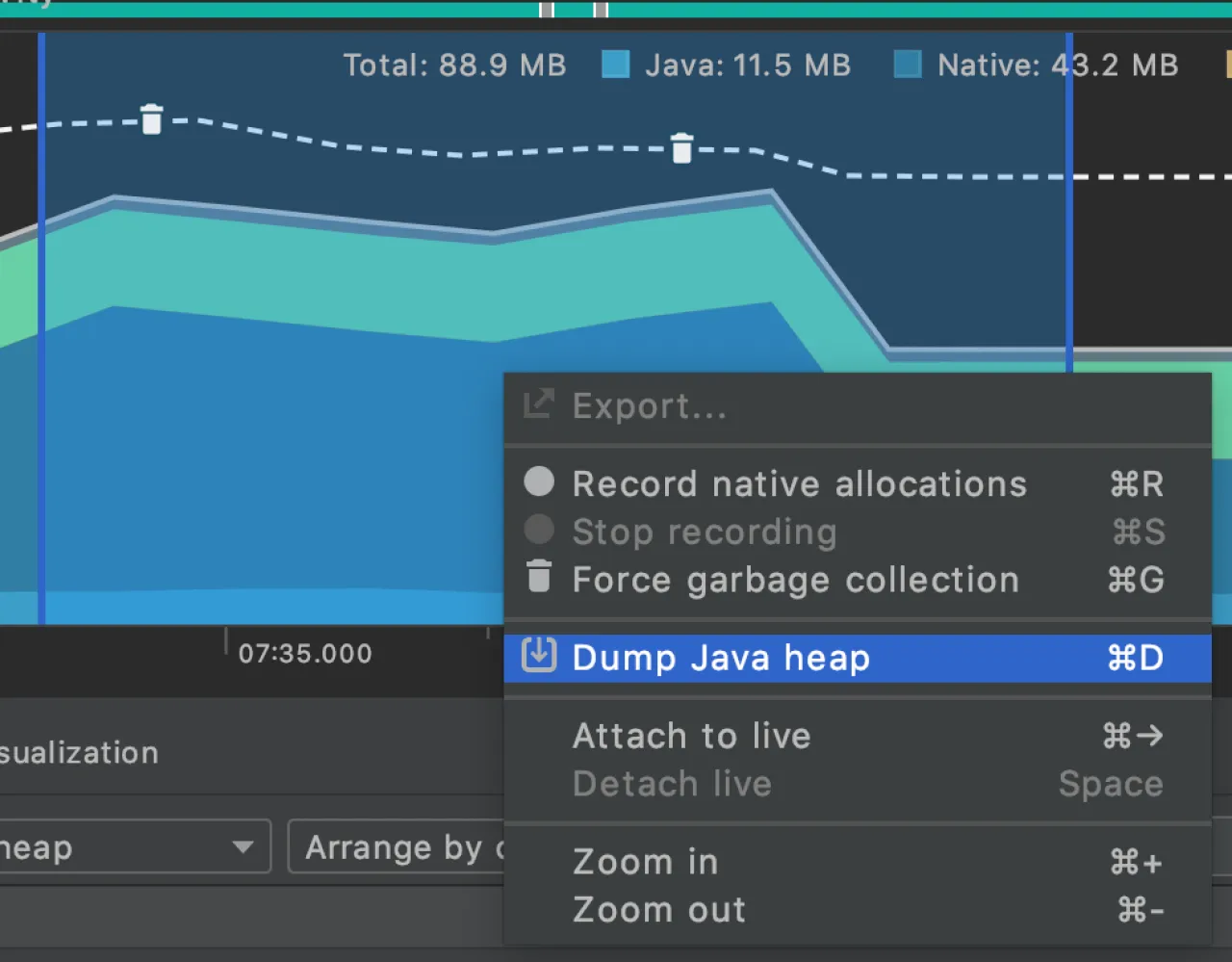Viewport: 1232px width, 962px height.
Task: Click the Total: 88.9 MB legend text
Action: pos(454,65)
